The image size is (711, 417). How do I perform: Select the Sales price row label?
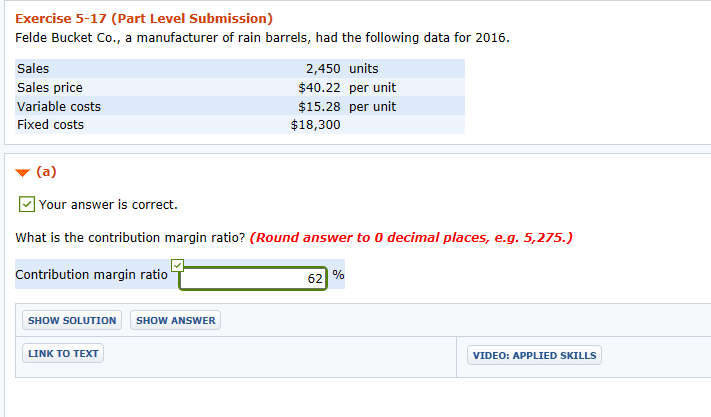coord(50,88)
